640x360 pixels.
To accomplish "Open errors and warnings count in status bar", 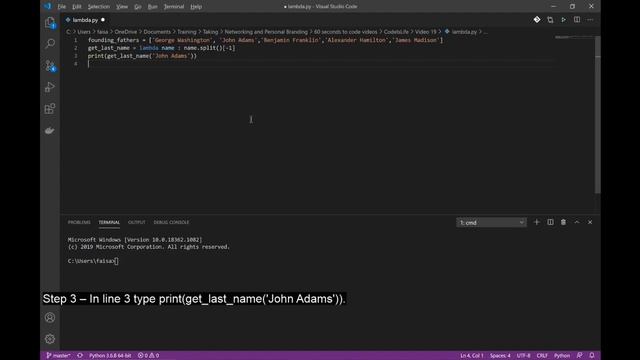I will 149,356.
